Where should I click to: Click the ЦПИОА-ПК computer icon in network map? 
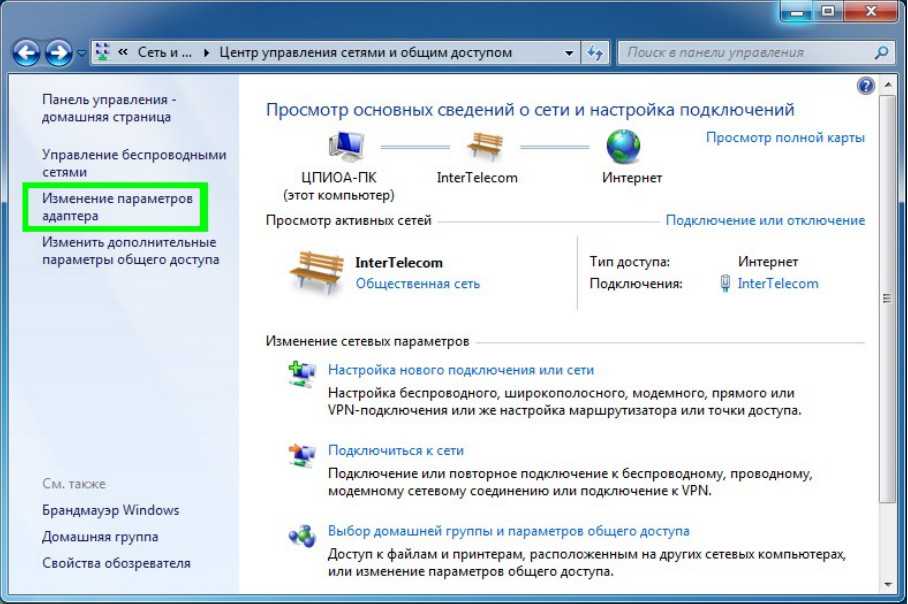pos(346,145)
